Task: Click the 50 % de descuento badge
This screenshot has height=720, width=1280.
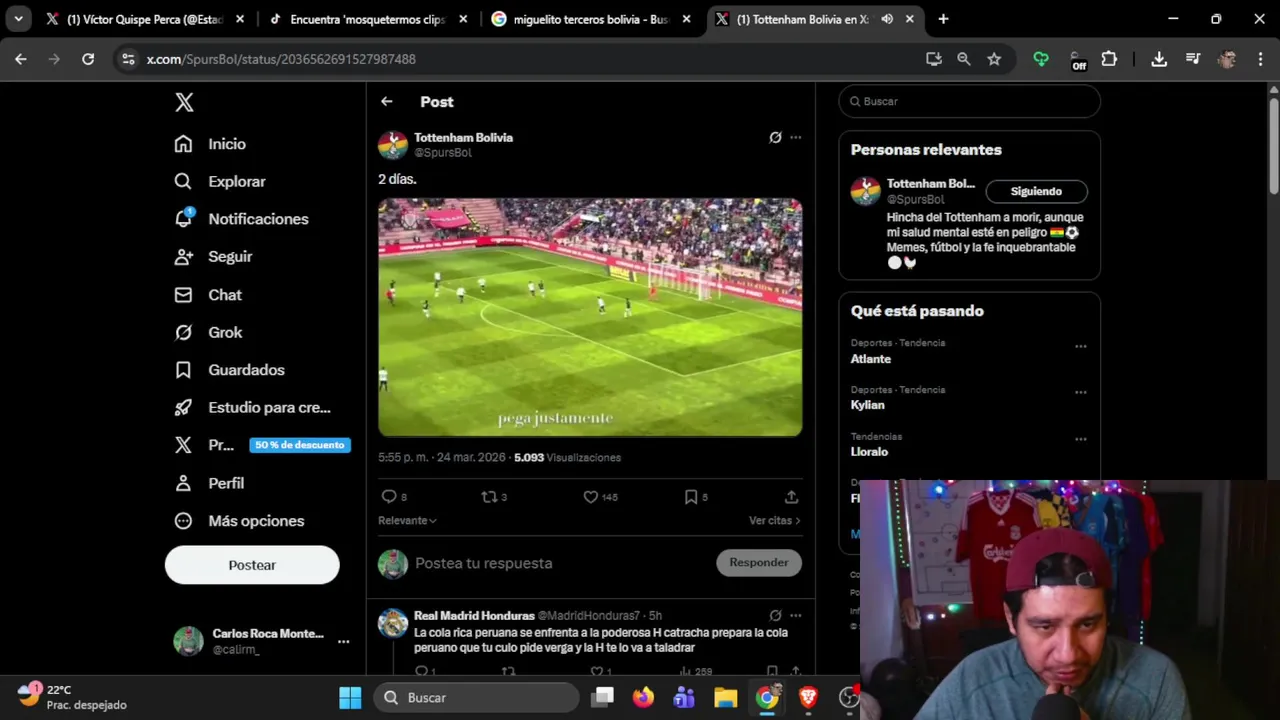Action: click(300, 445)
